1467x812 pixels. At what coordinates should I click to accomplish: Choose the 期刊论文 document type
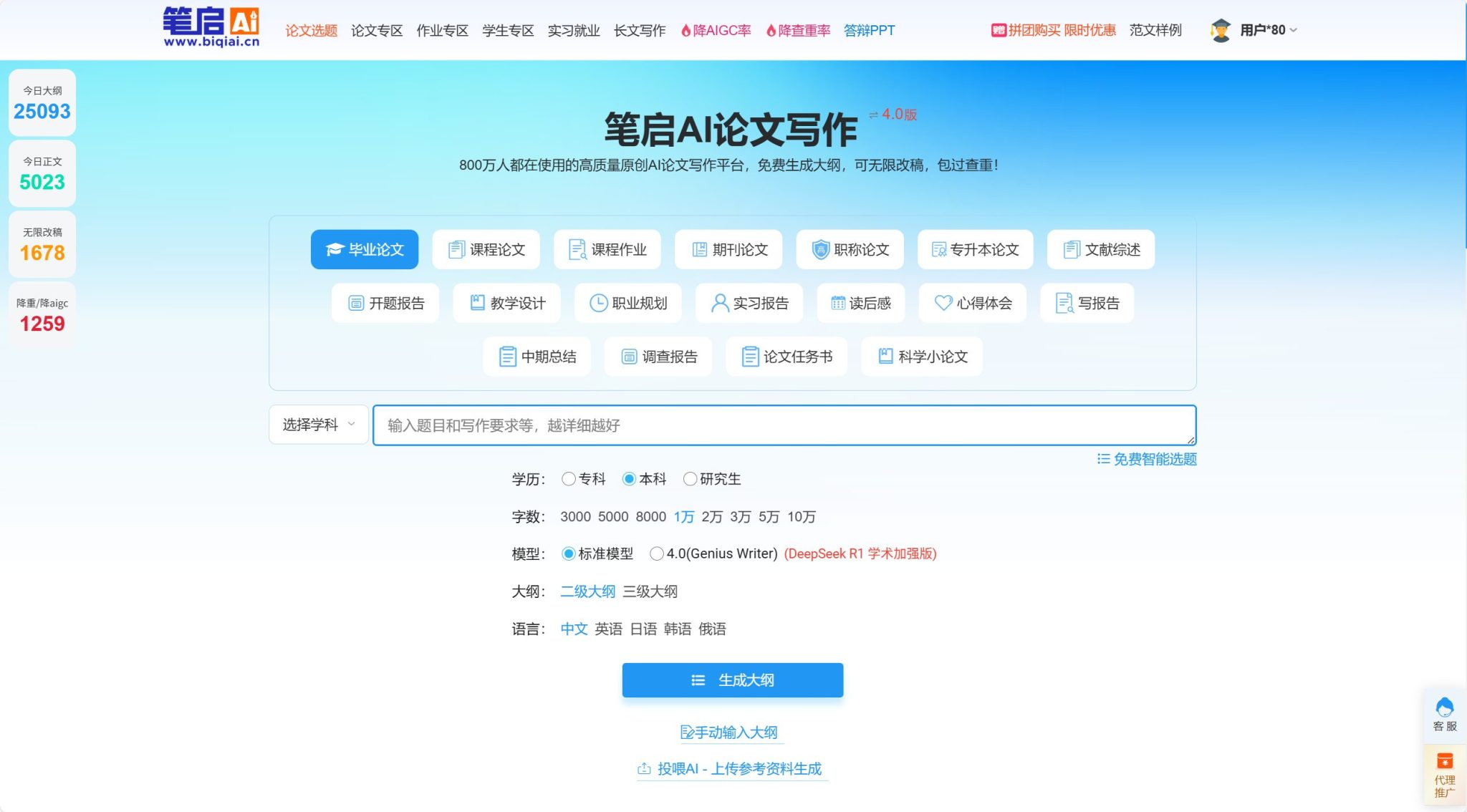[x=728, y=249]
